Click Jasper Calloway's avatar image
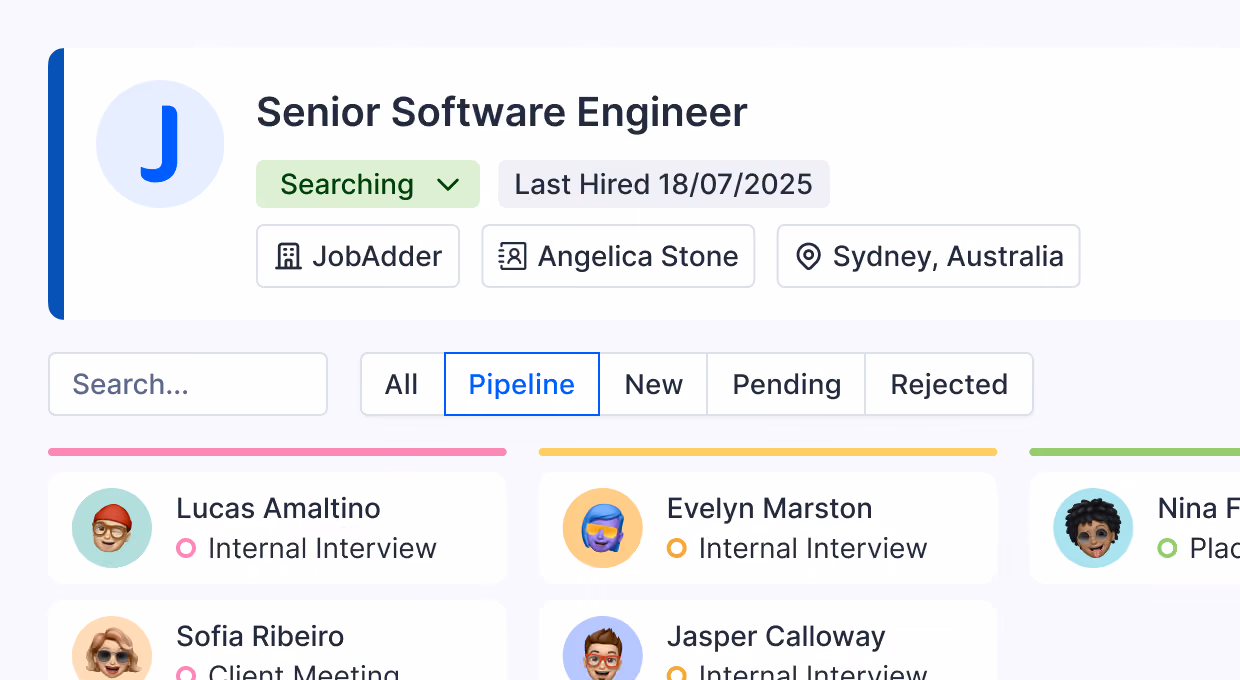 point(603,648)
